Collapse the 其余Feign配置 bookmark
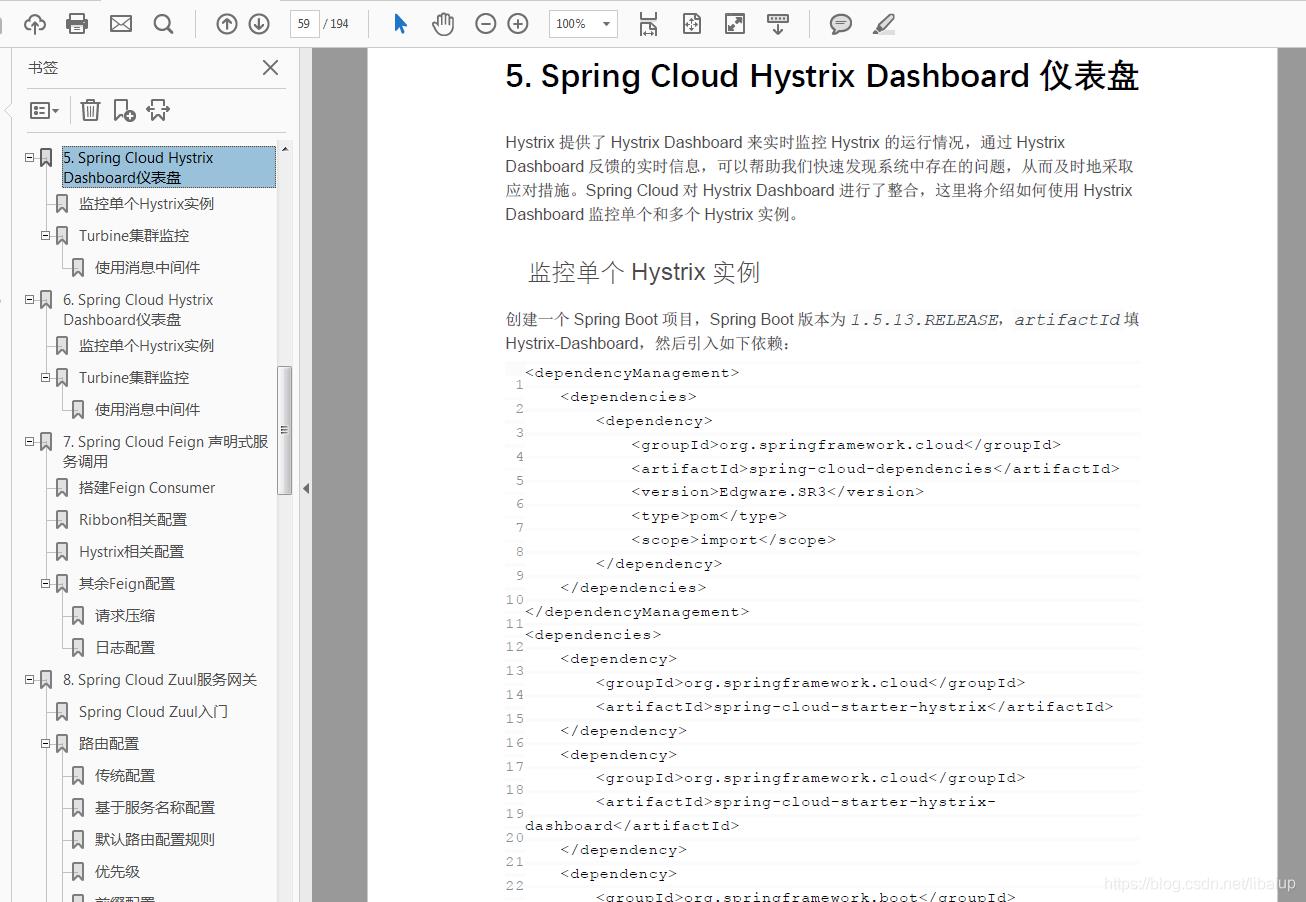The image size is (1306, 902). [46, 583]
